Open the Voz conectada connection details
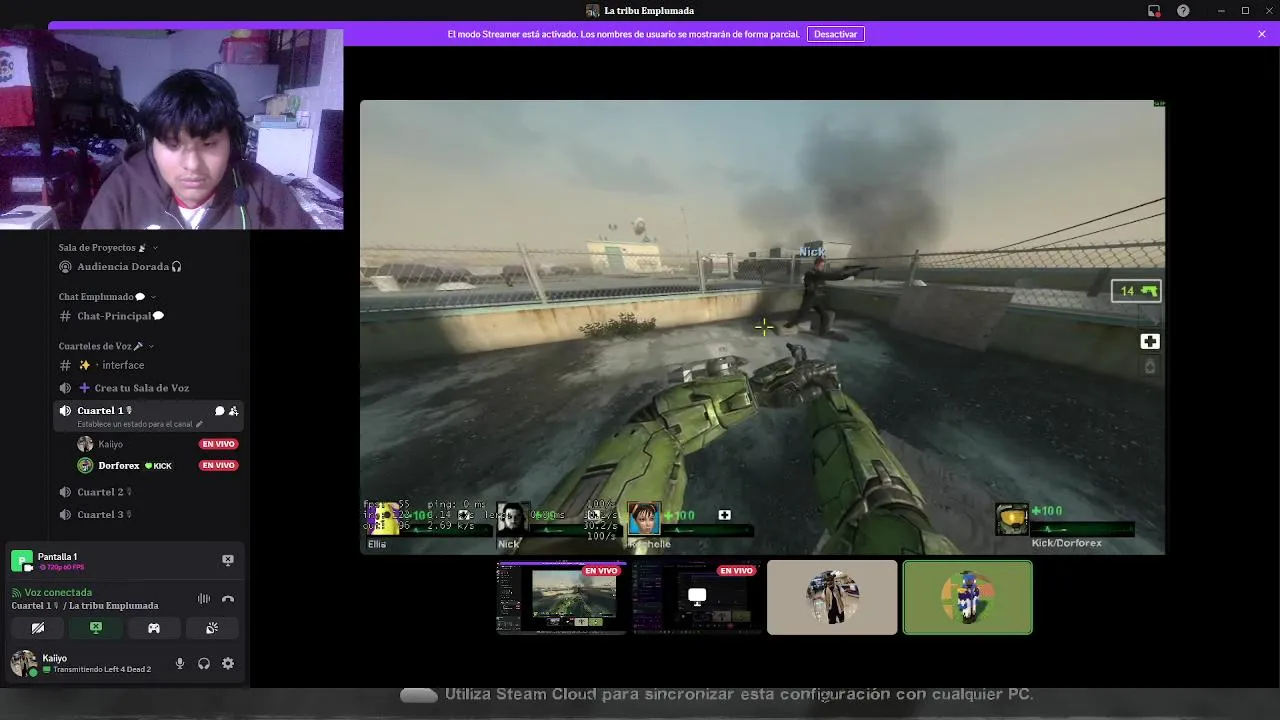Viewport: 1280px width, 720px height. (x=58, y=593)
